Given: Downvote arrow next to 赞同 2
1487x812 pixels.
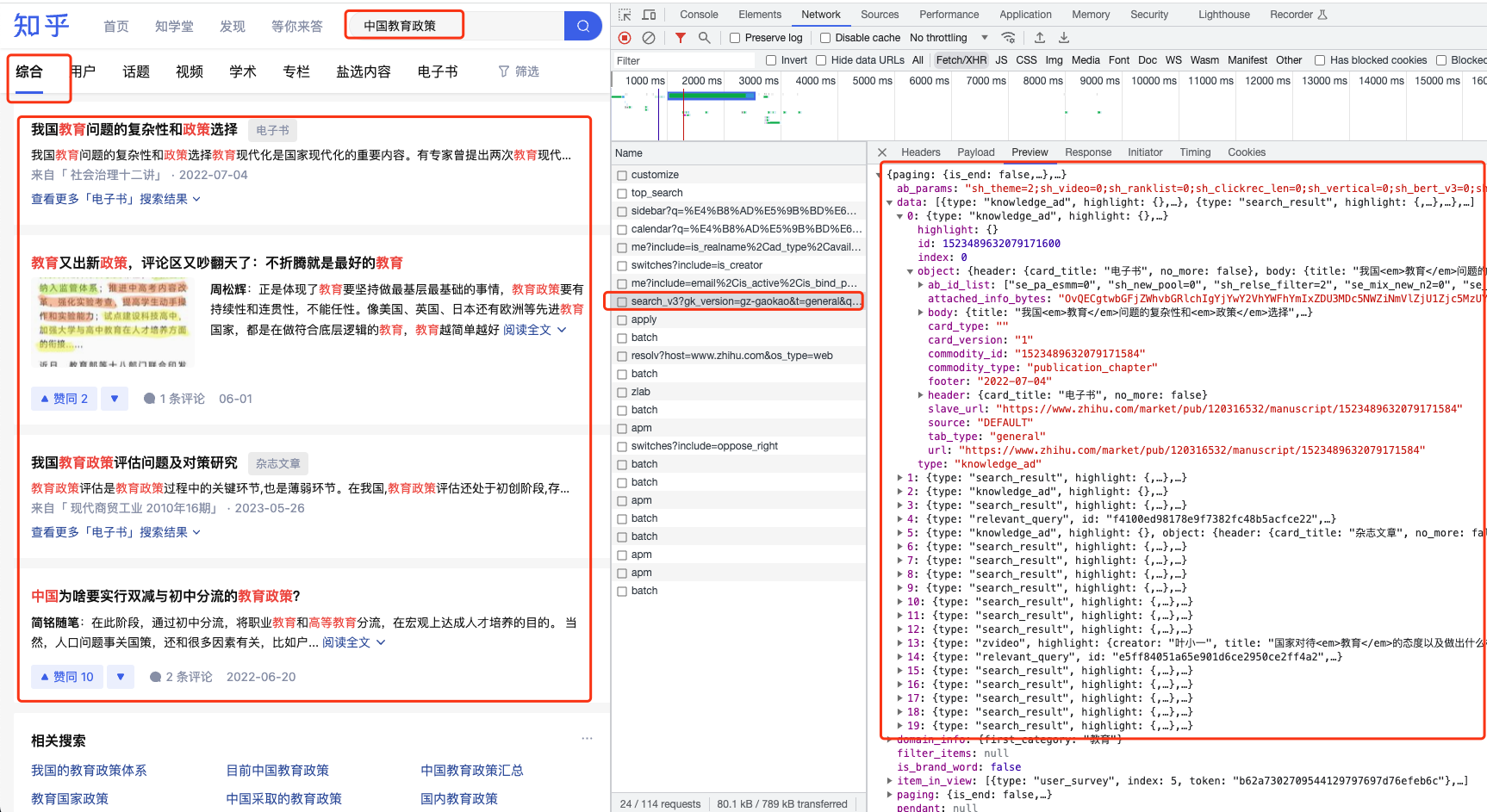Looking at the screenshot, I should [x=115, y=399].
